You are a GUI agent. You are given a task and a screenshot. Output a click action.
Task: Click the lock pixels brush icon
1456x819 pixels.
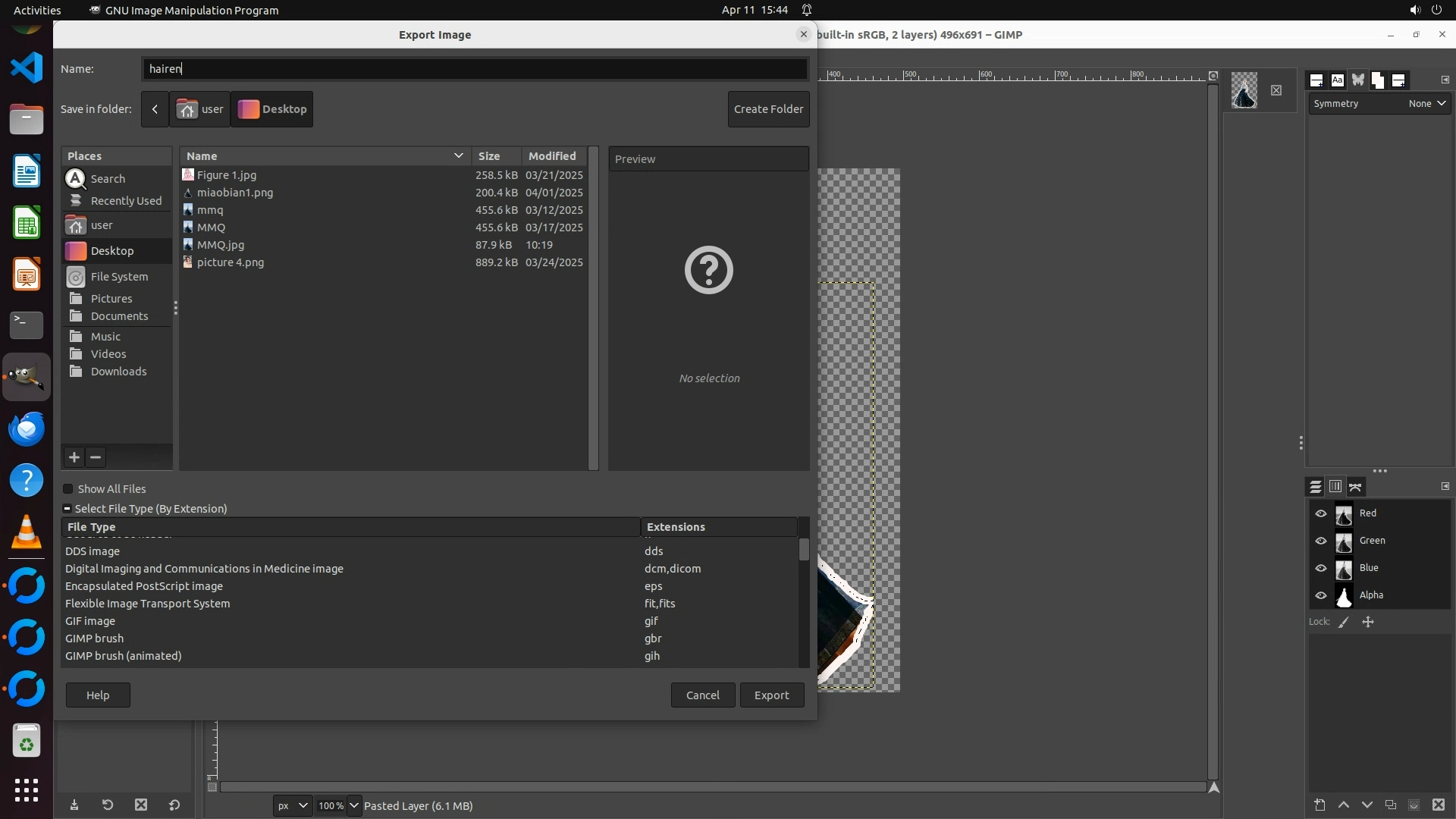click(x=1344, y=622)
